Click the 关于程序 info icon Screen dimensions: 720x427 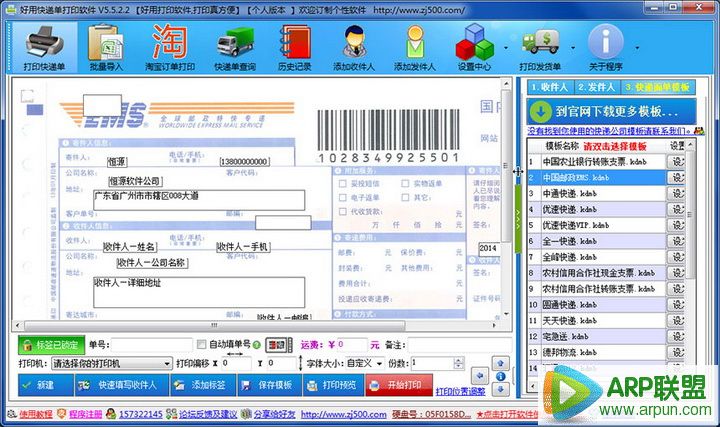click(604, 45)
